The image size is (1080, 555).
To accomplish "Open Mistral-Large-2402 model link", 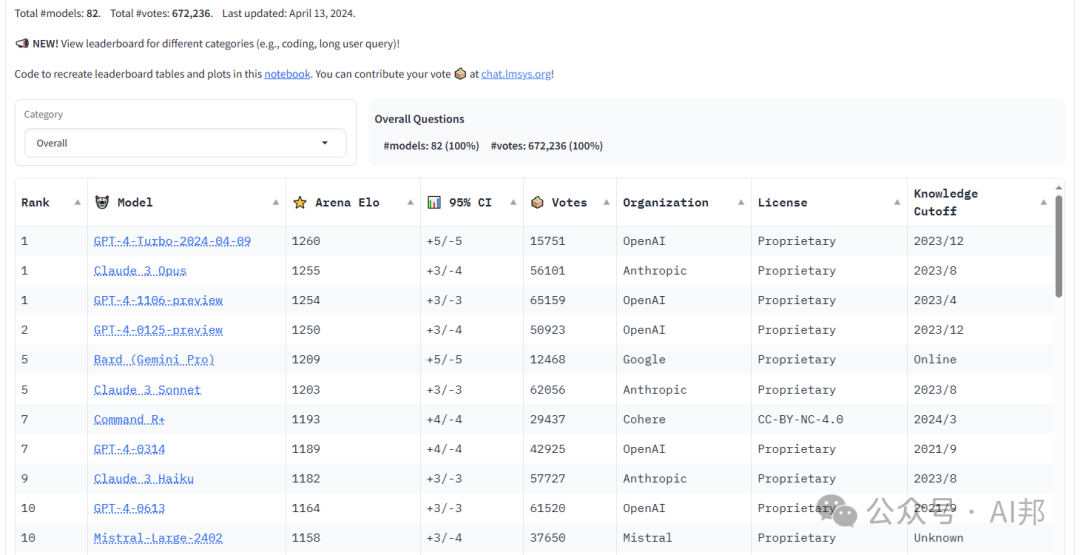I will coord(158,538).
